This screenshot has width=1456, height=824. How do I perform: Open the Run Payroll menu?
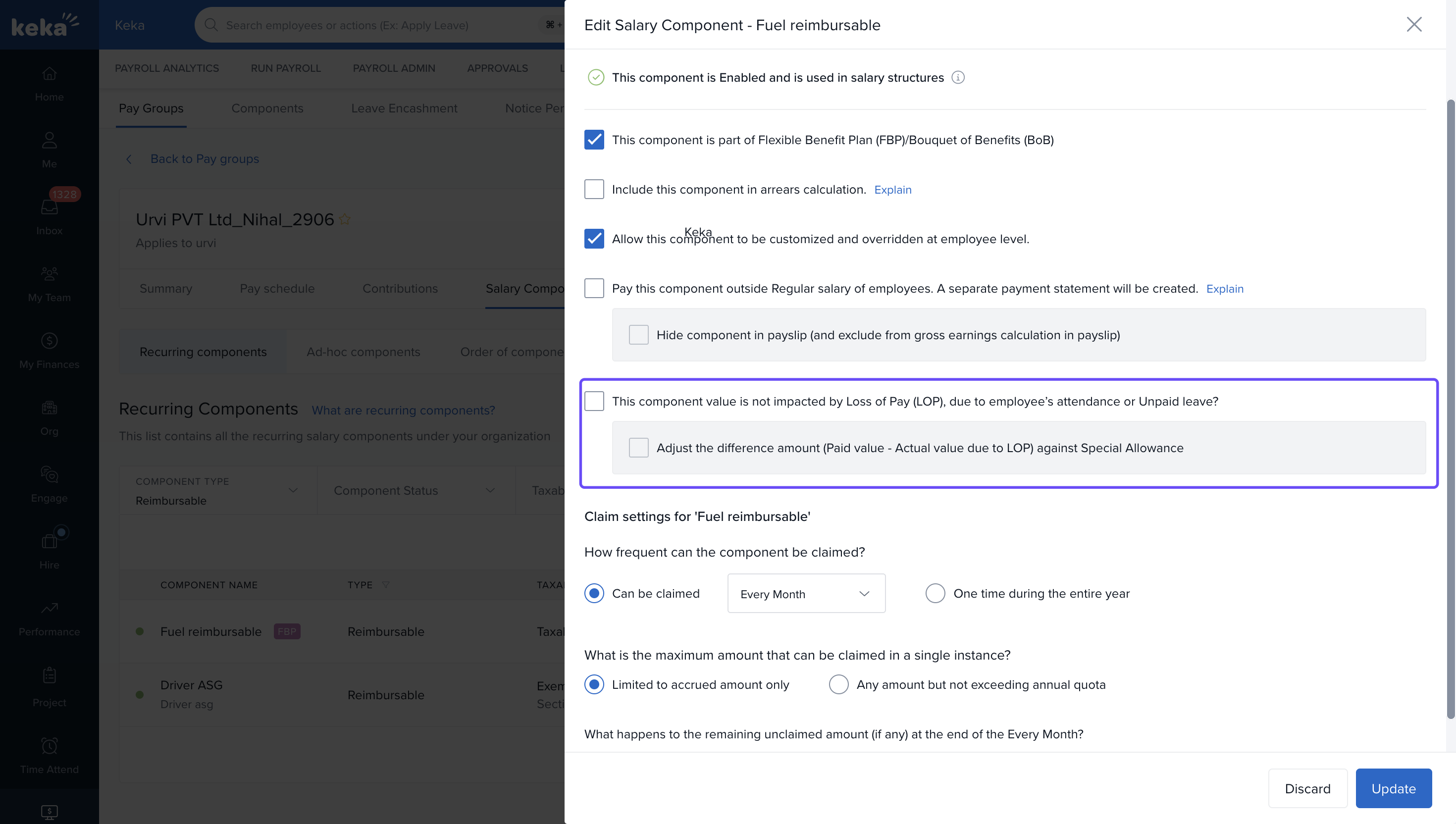(285, 68)
